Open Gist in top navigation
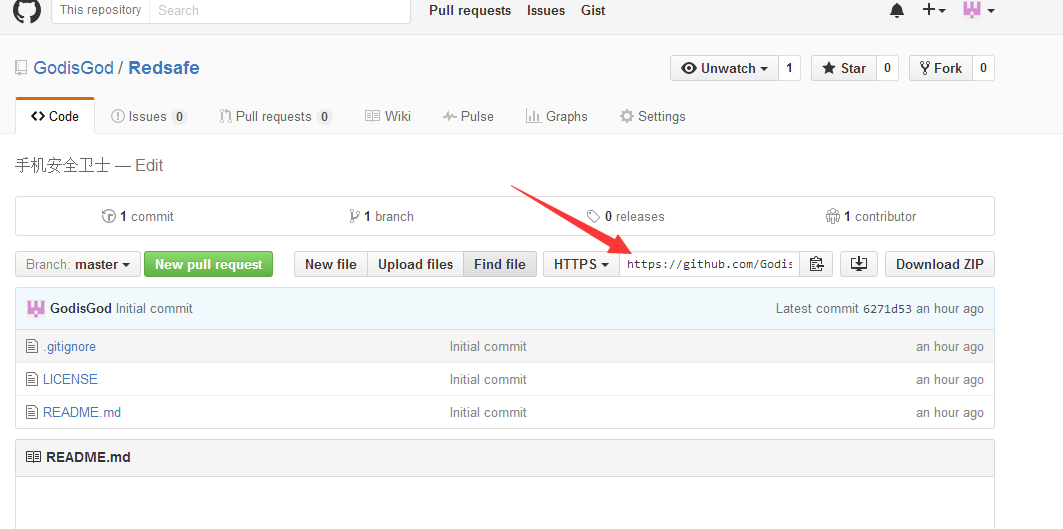1063x529 pixels. point(593,11)
